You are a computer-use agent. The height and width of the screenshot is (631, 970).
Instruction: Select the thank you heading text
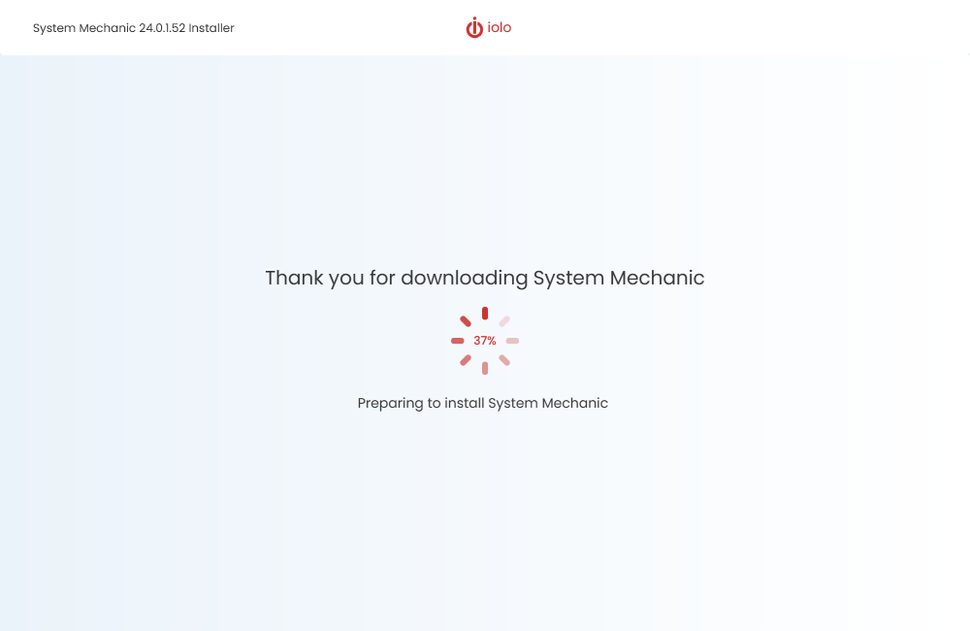pyautogui.click(x=484, y=278)
